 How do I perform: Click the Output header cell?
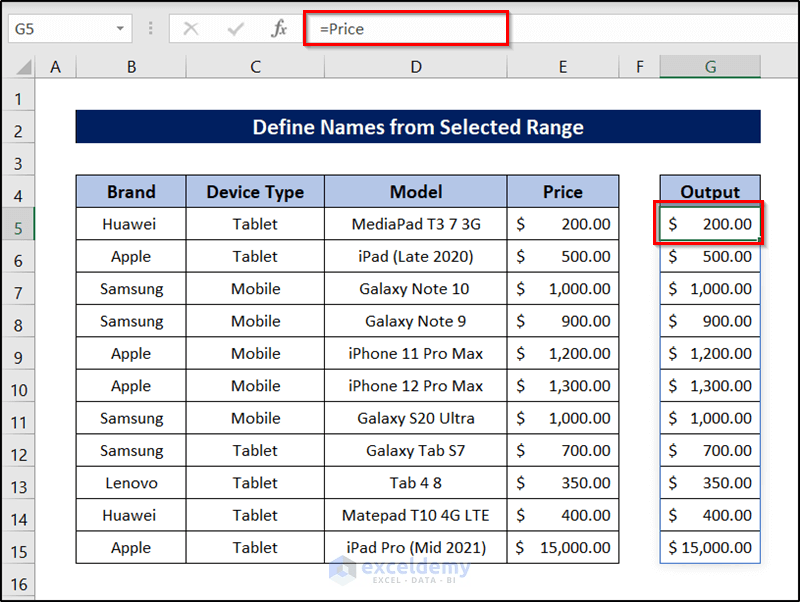[x=710, y=191]
